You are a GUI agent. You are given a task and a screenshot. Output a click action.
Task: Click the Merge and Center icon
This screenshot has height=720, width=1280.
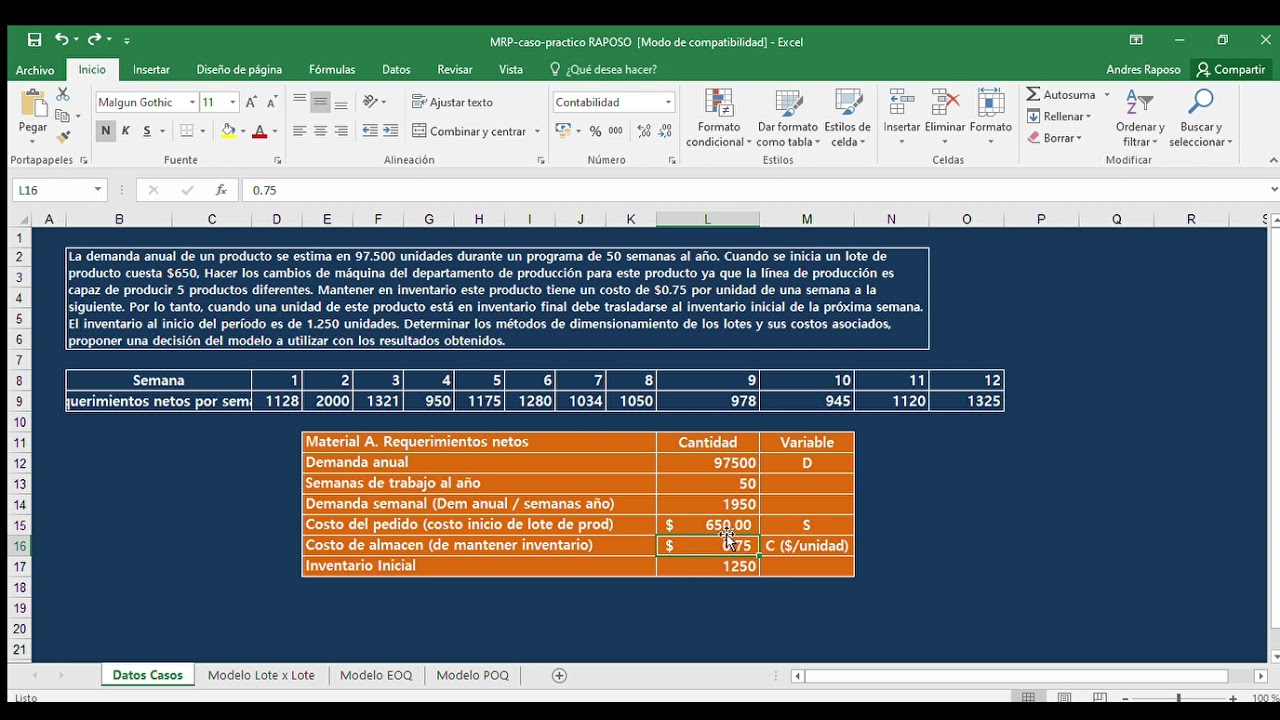(x=420, y=131)
